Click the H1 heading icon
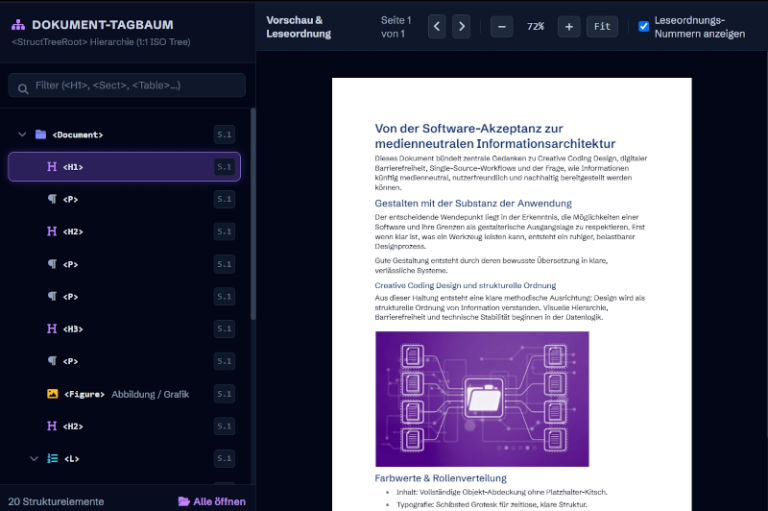This screenshot has width=768, height=511. (52, 167)
